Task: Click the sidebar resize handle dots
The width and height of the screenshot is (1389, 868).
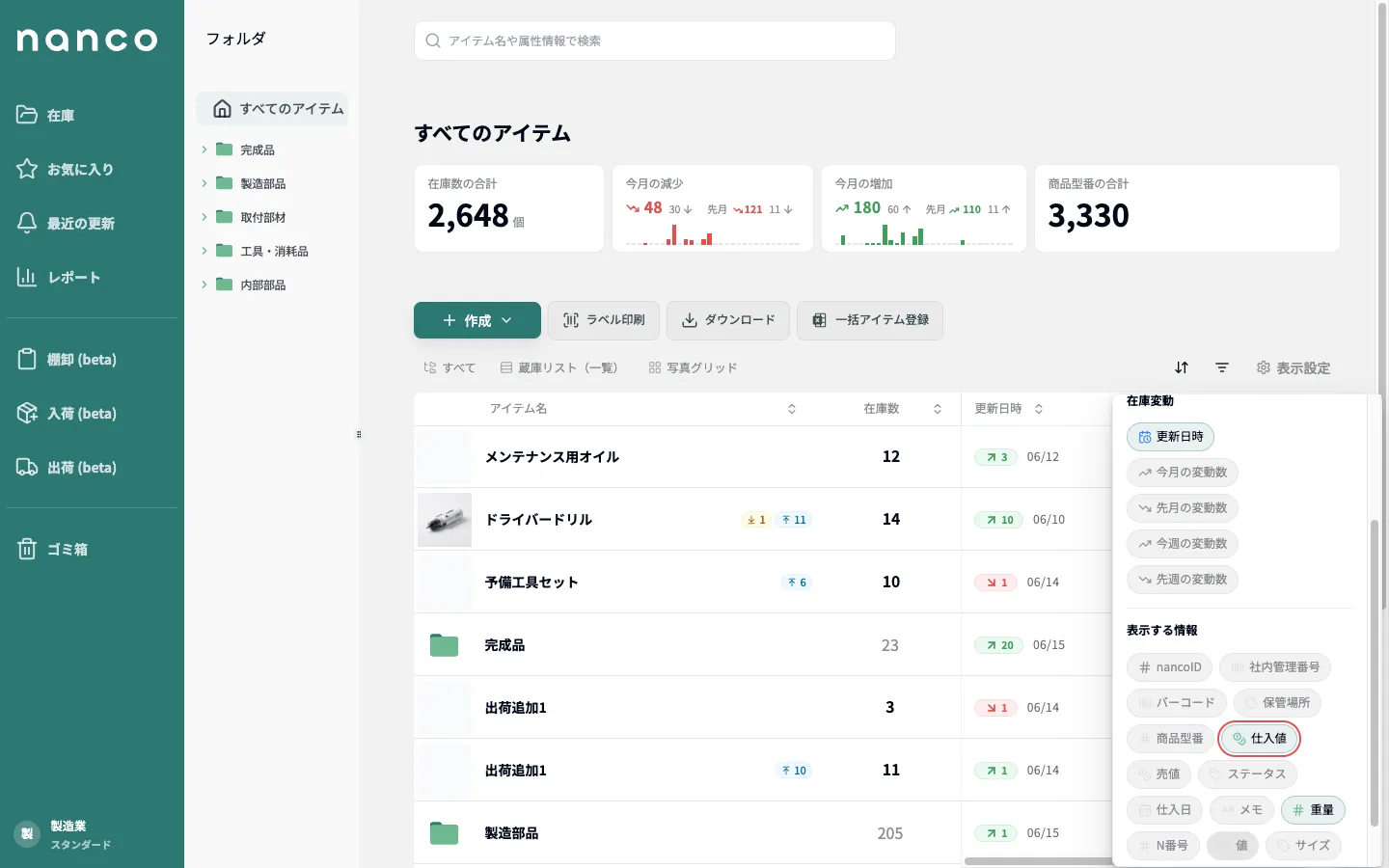Action: [359, 434]
